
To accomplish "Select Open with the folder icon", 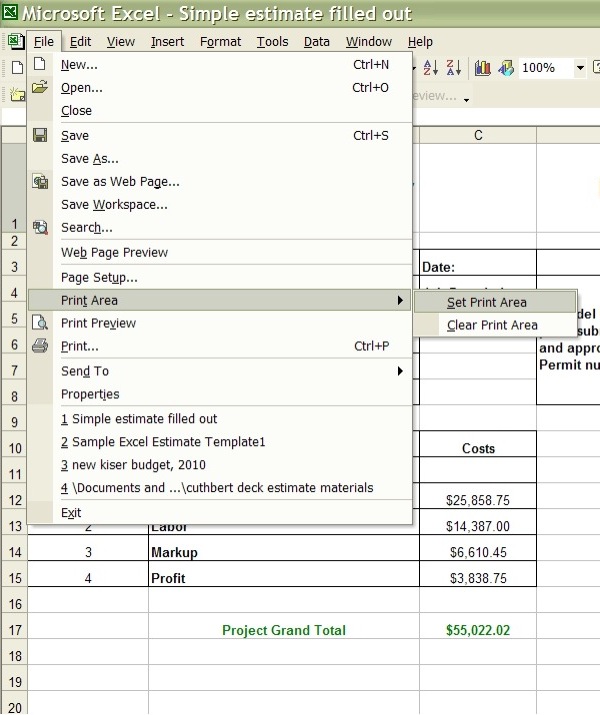I will (x=82, y=88).
